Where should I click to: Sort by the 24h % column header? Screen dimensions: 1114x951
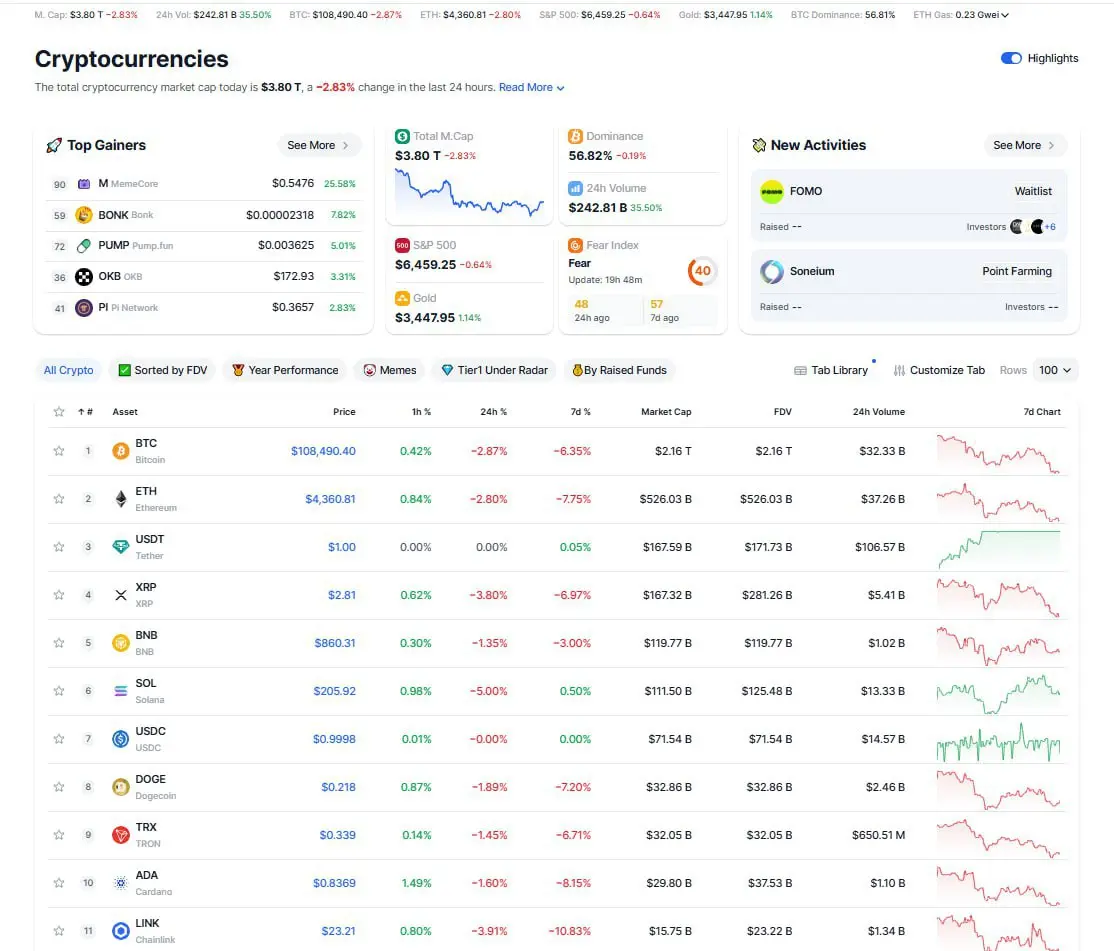[493, 412]
